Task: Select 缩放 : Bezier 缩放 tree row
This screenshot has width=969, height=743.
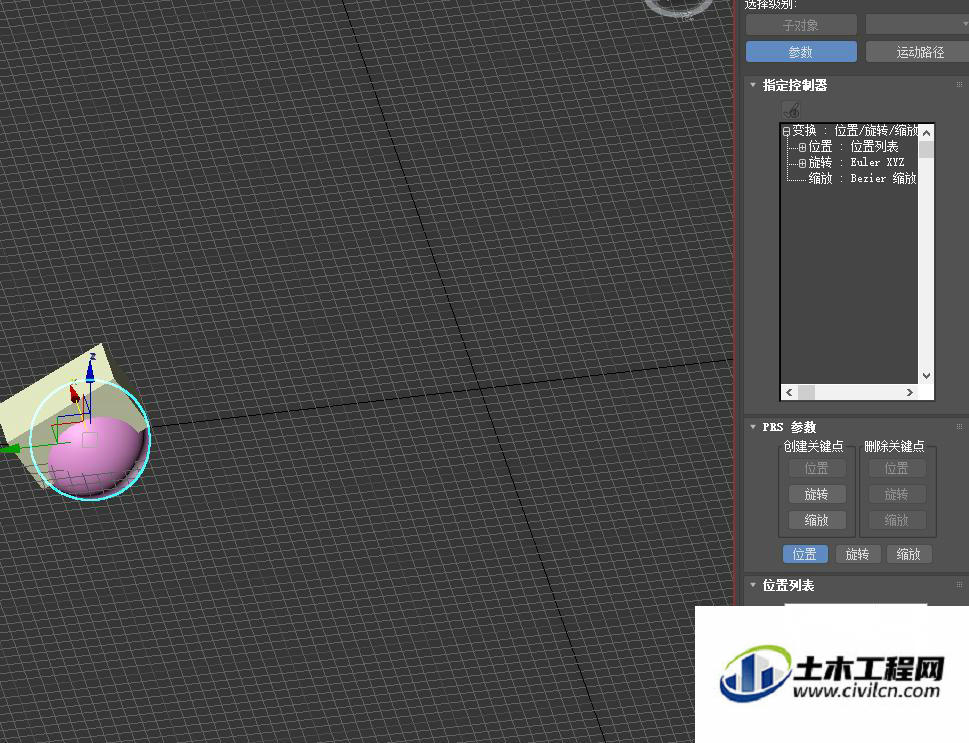Action: pos(862,179)
